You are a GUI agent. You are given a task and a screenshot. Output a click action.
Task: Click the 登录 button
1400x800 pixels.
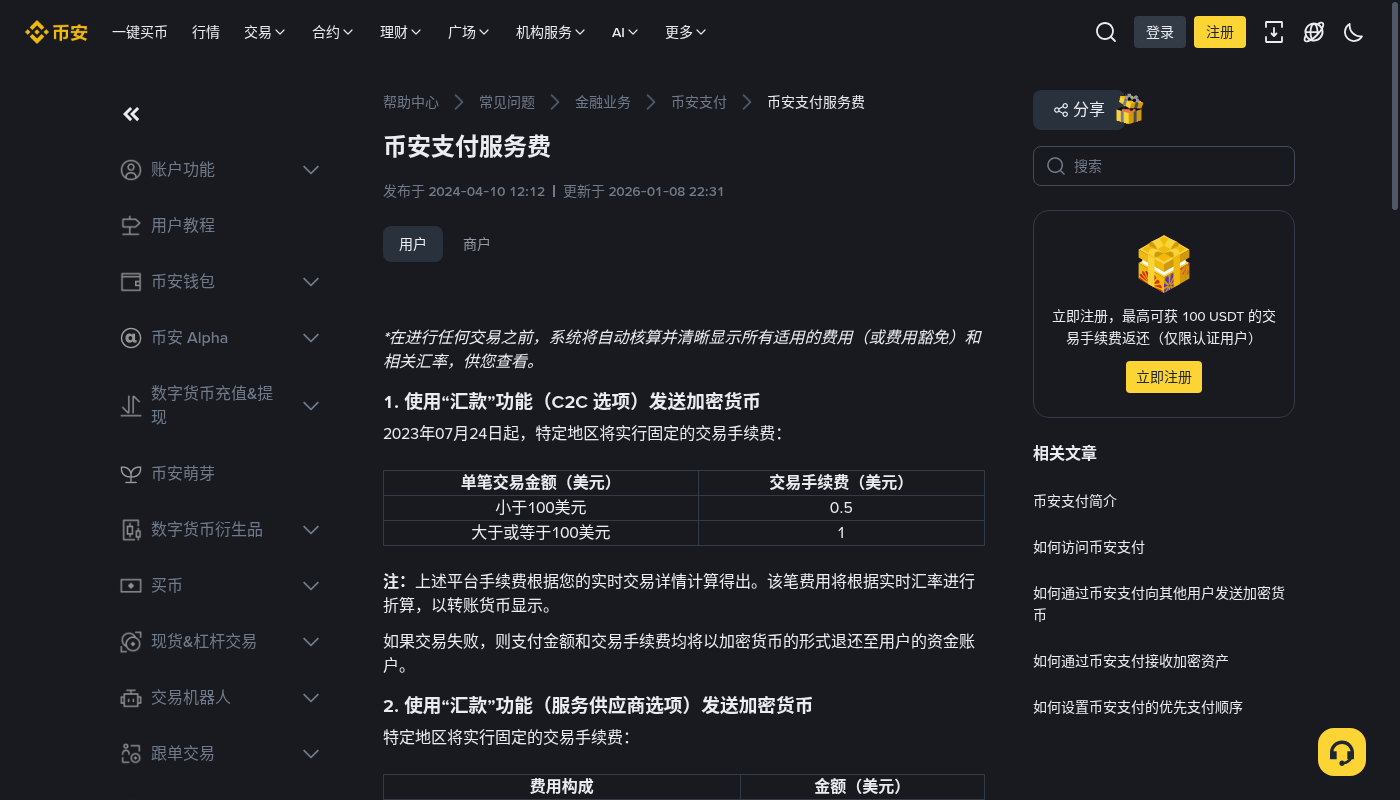[x=1160, y=32]
